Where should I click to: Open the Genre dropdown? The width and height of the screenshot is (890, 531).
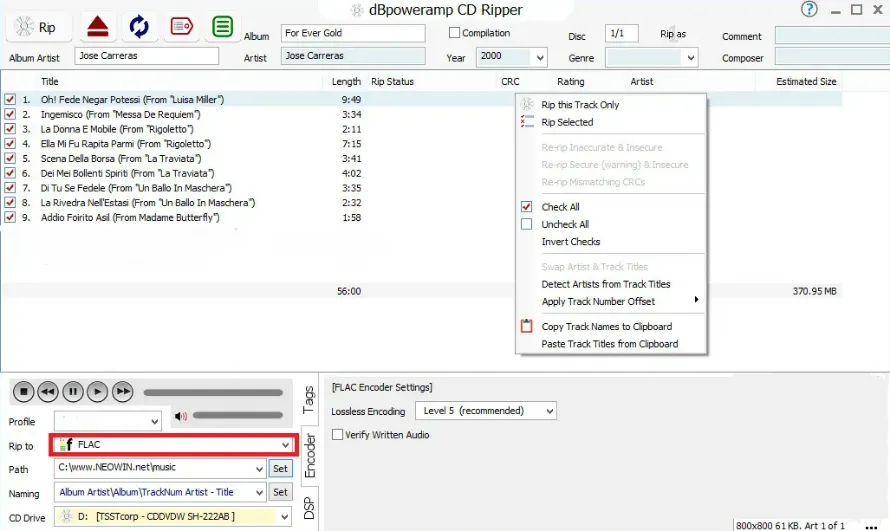click(690, 57)
